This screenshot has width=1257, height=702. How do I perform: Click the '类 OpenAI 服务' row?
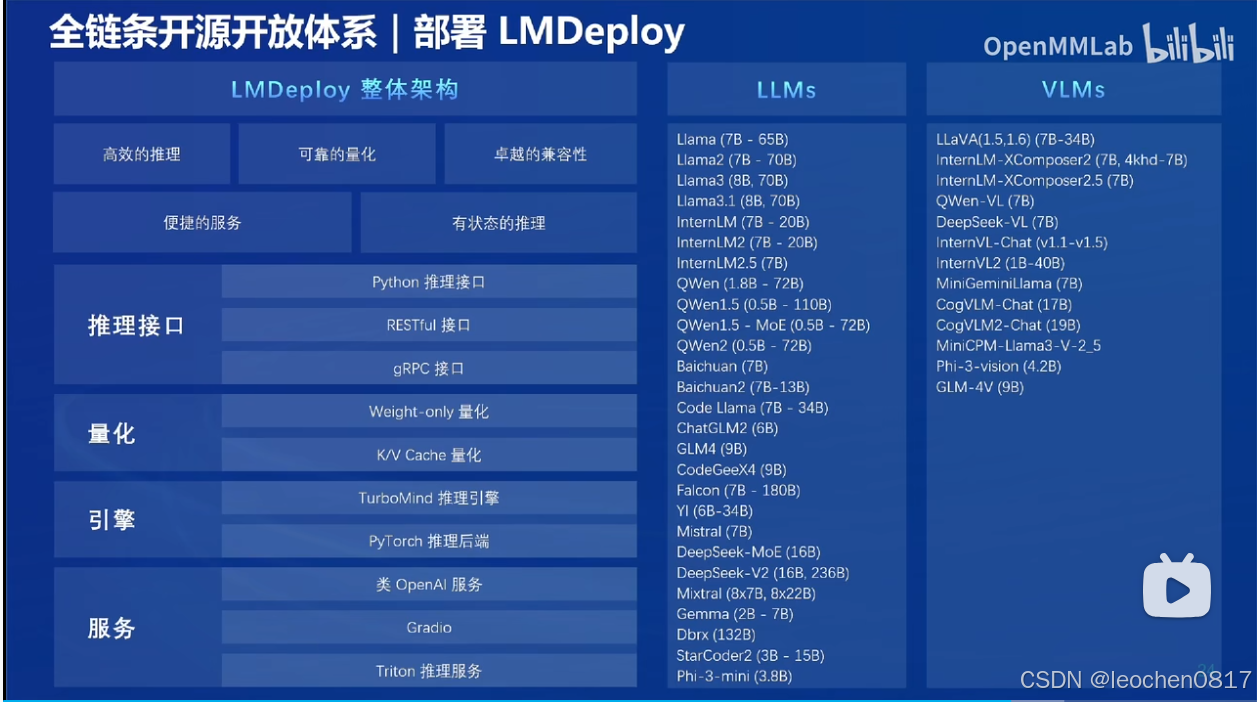click(429, 584)
